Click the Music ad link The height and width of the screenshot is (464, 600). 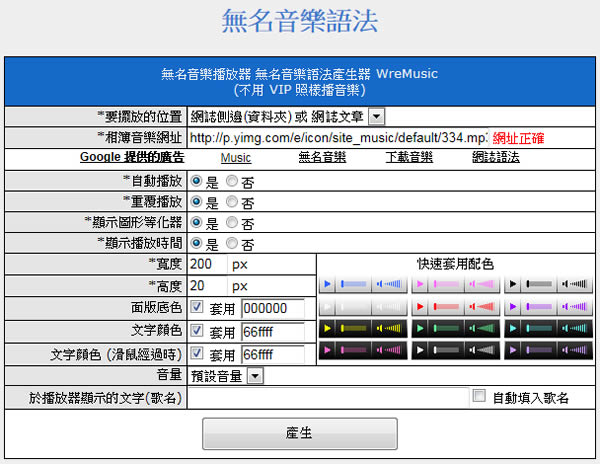tap(235, 158)
